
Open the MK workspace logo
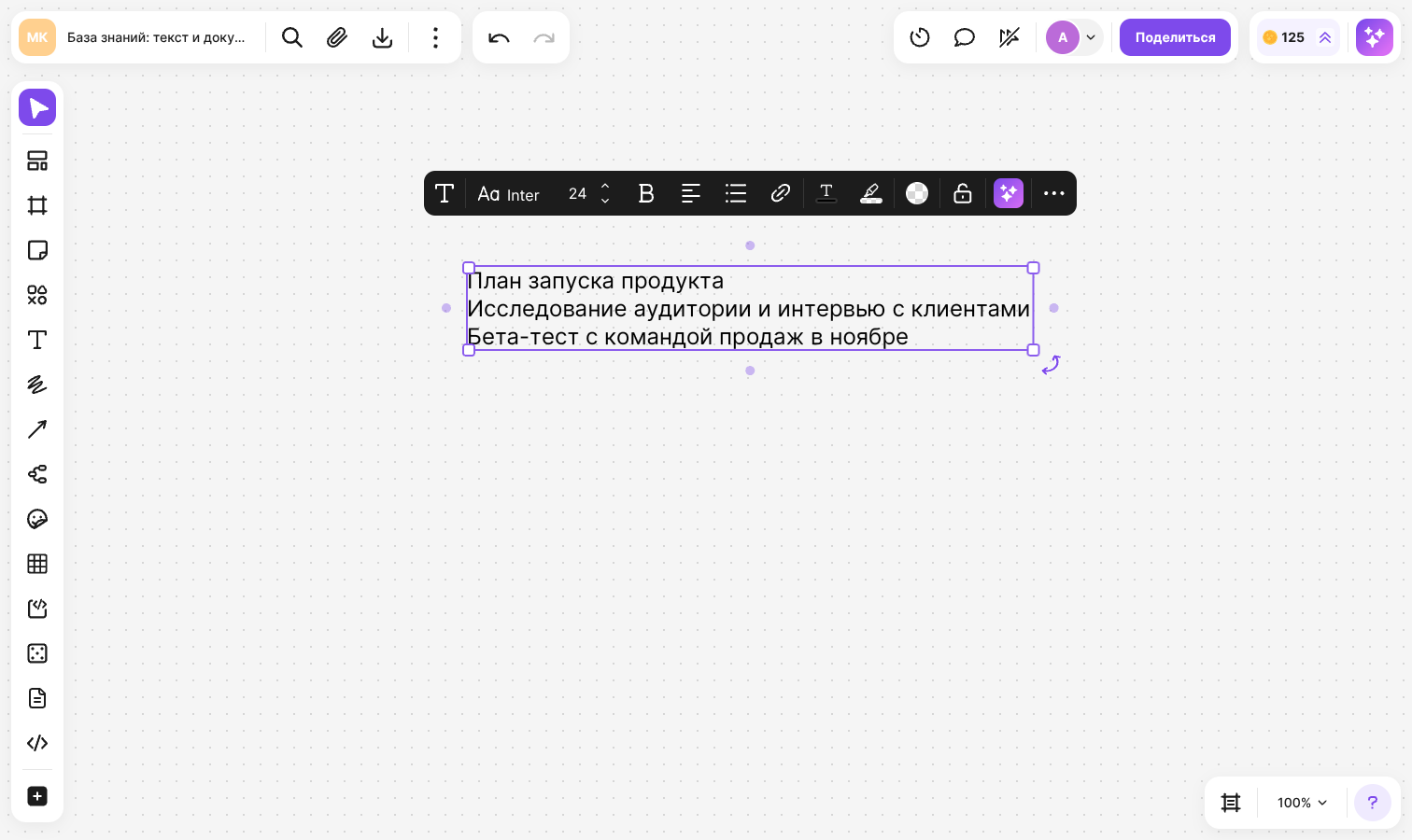(x=37, y=37)
